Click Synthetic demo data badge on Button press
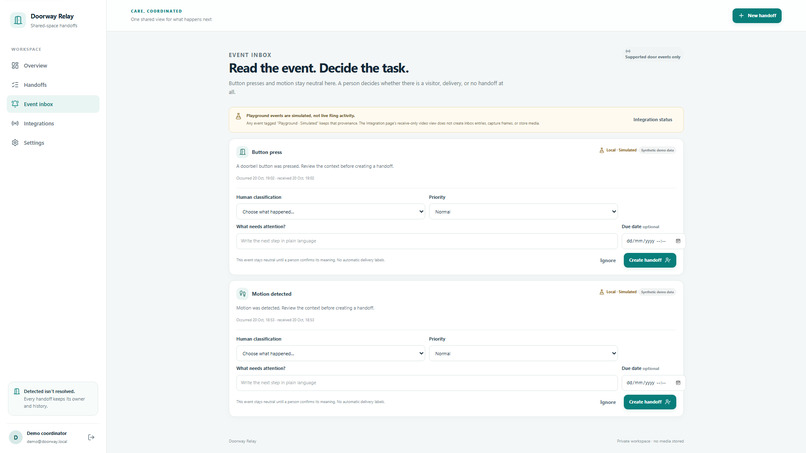 pos(657,150)
